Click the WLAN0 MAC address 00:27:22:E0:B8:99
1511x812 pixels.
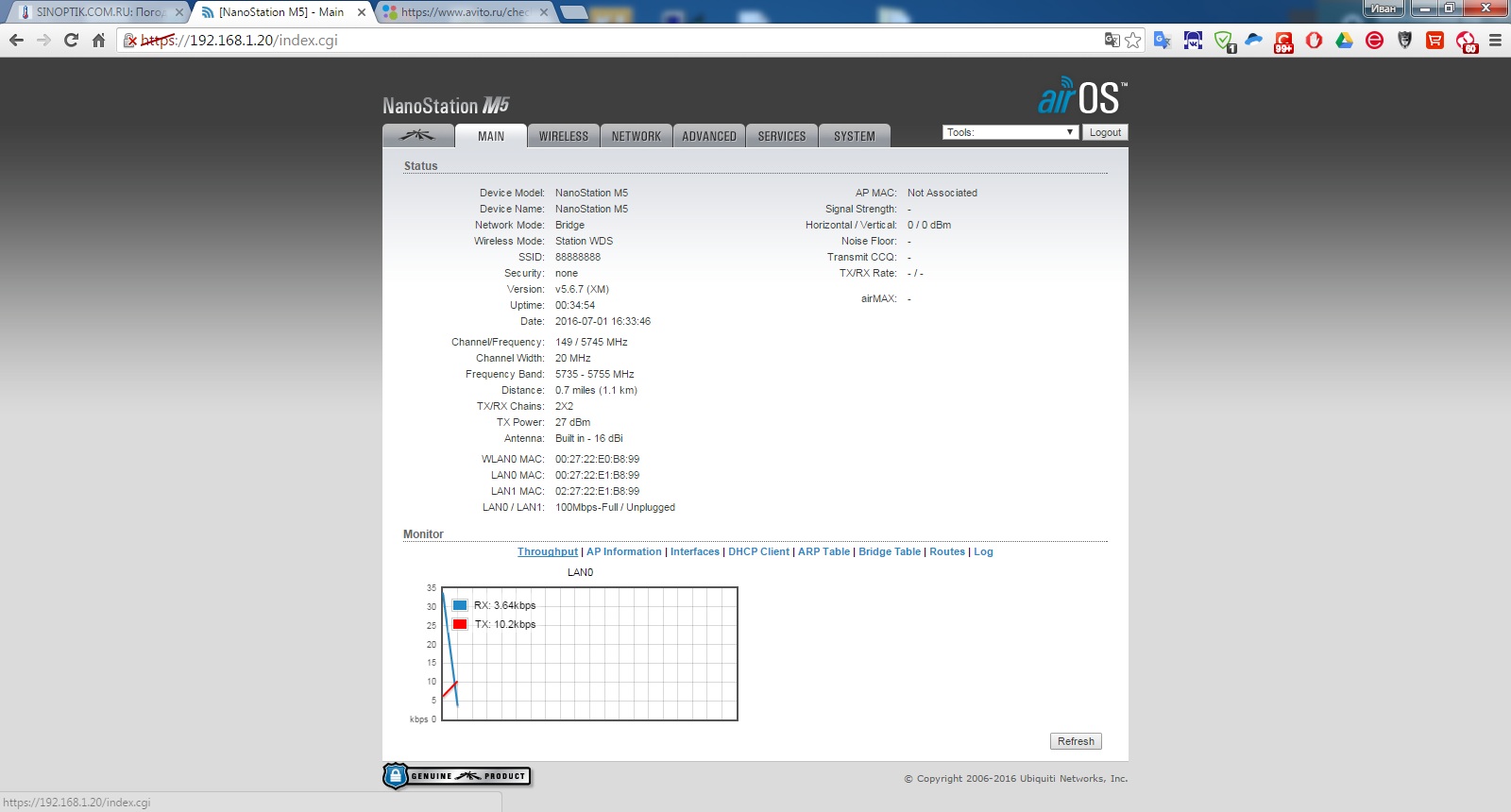coord(597,459)
